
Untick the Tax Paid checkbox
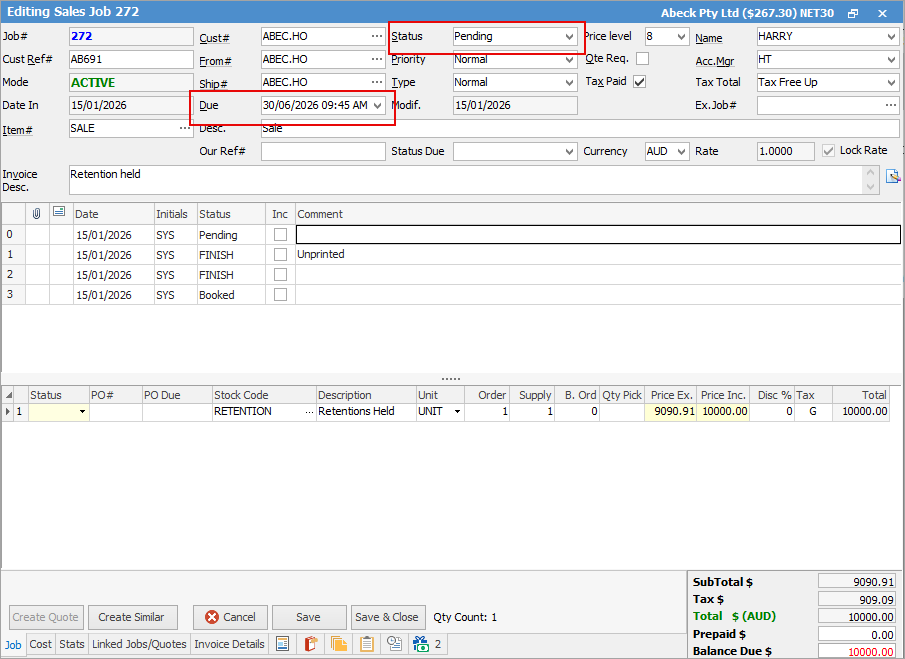tap(640, 81)
